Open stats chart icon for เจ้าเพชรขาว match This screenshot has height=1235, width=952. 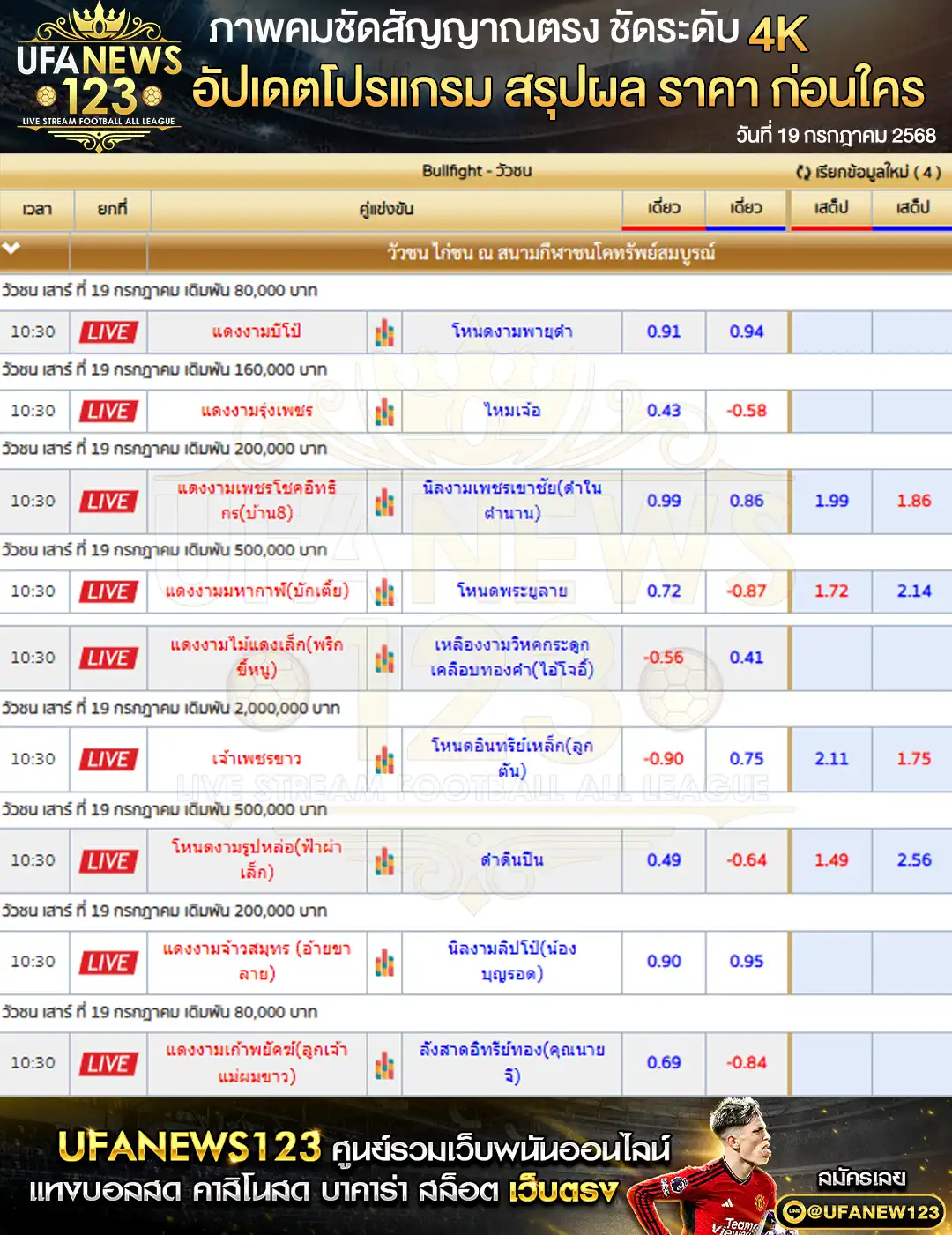(x=384, y=760)
